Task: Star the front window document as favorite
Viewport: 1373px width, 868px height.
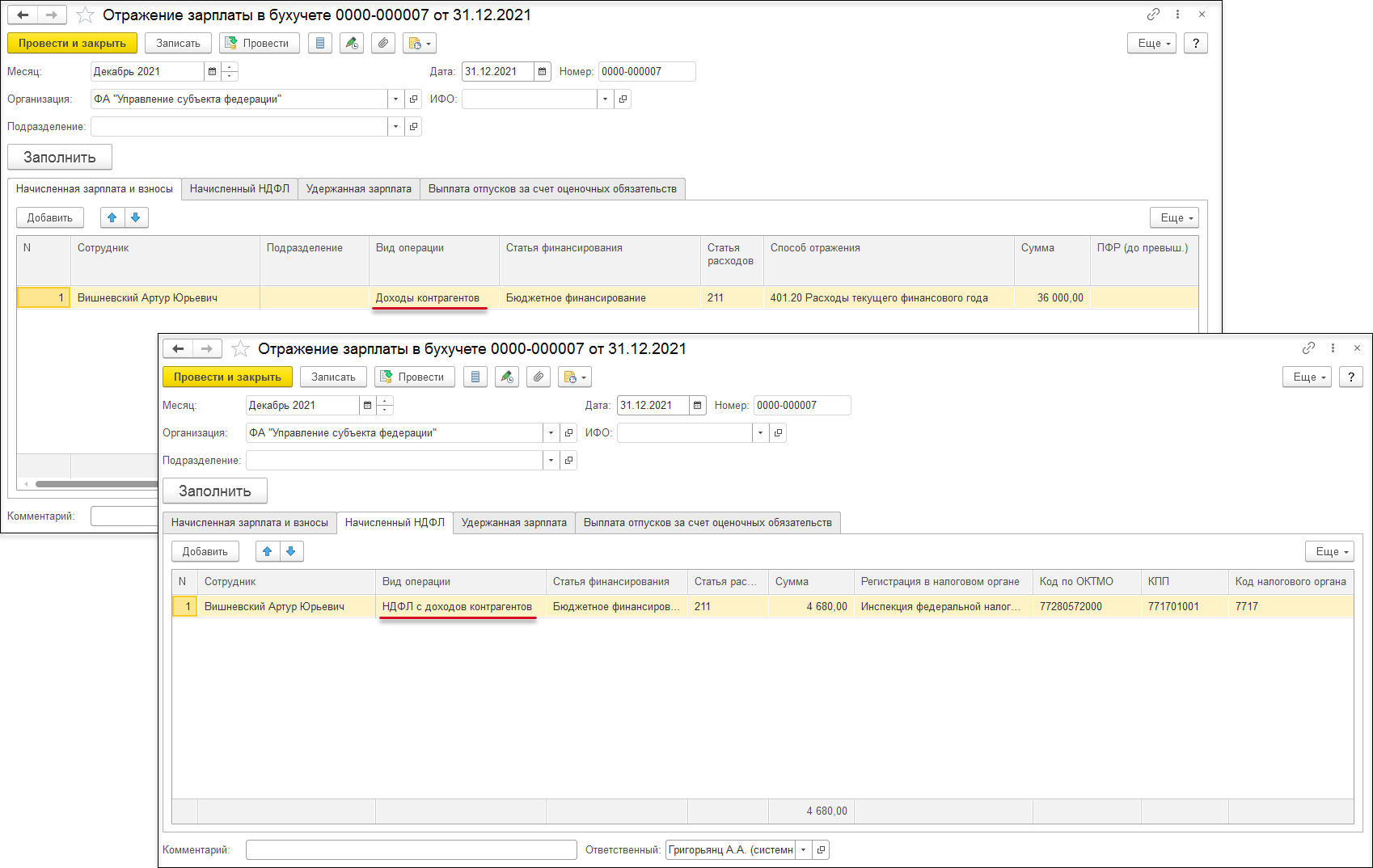Action: (240, 349)
